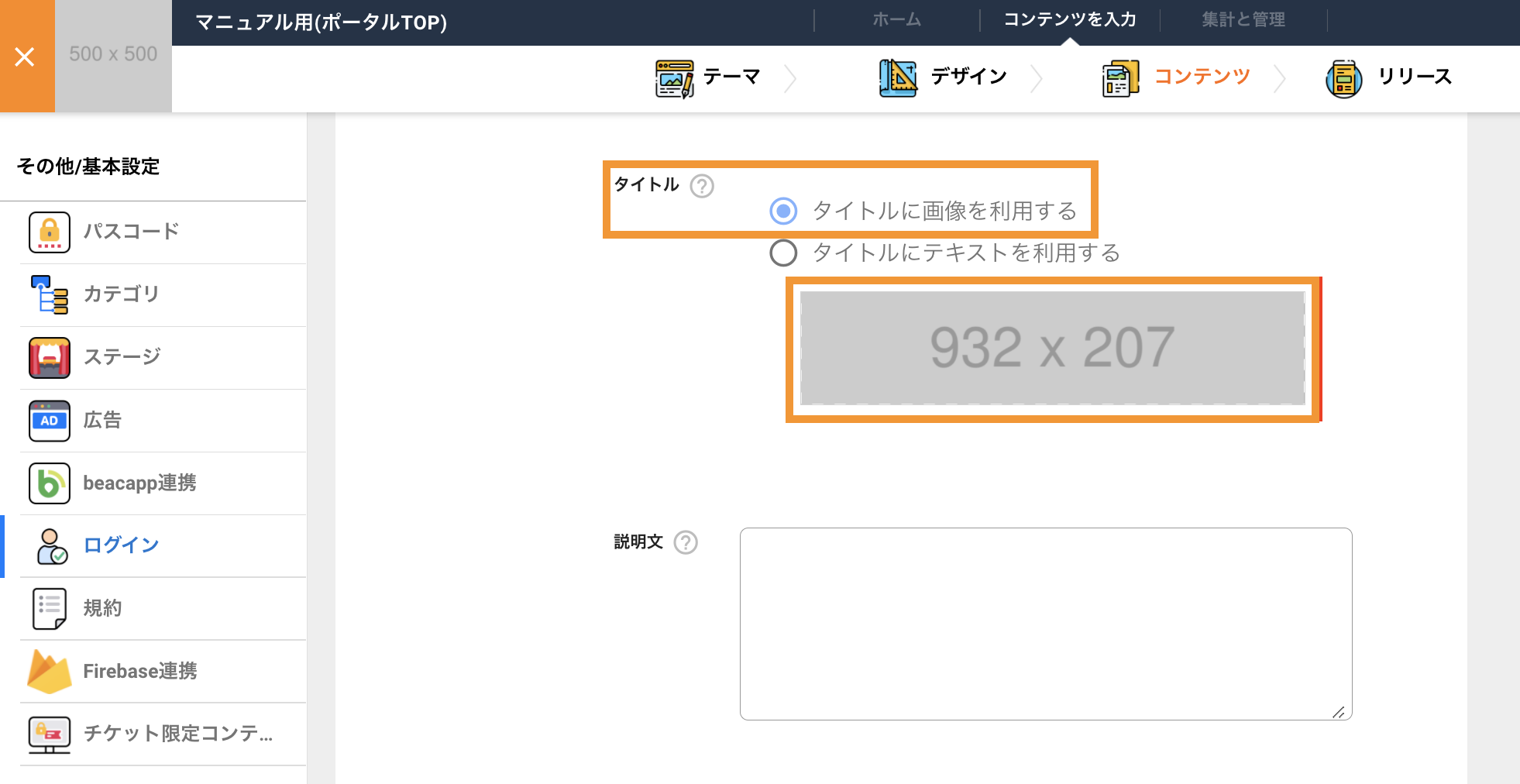Click the テーマ step icon
Screen dimensions: 1520x784
675,78
